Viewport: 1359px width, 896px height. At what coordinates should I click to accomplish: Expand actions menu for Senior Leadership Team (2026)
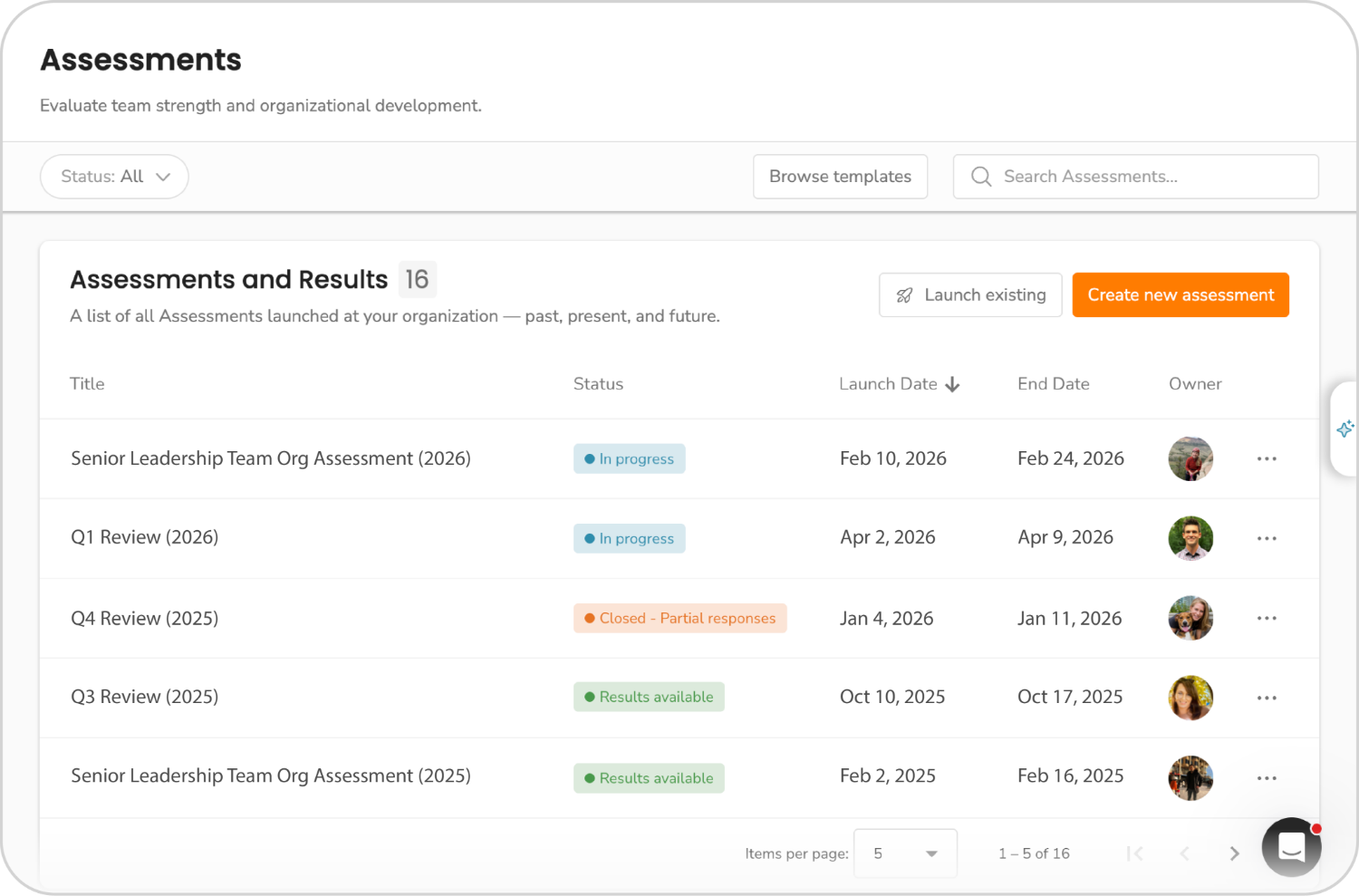click(1267, 458)
